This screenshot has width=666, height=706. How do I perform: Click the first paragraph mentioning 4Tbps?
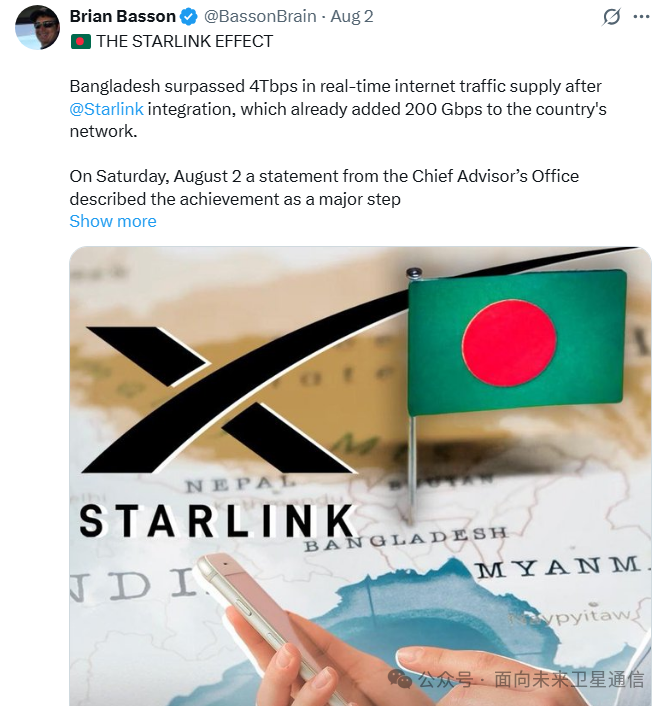click(x=338, y=109)
